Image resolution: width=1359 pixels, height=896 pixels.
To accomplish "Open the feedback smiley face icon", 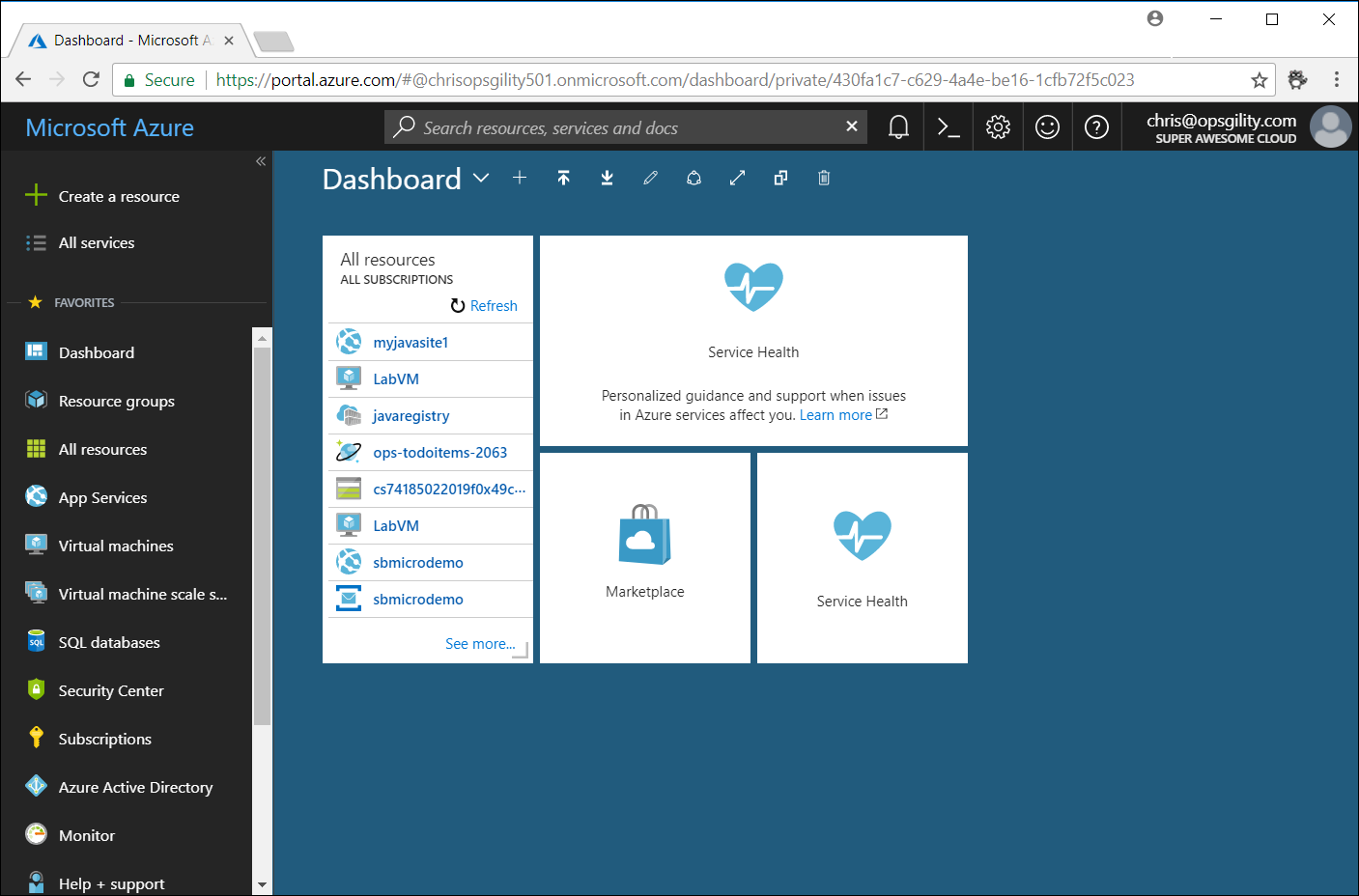I will coord(1047,126).
